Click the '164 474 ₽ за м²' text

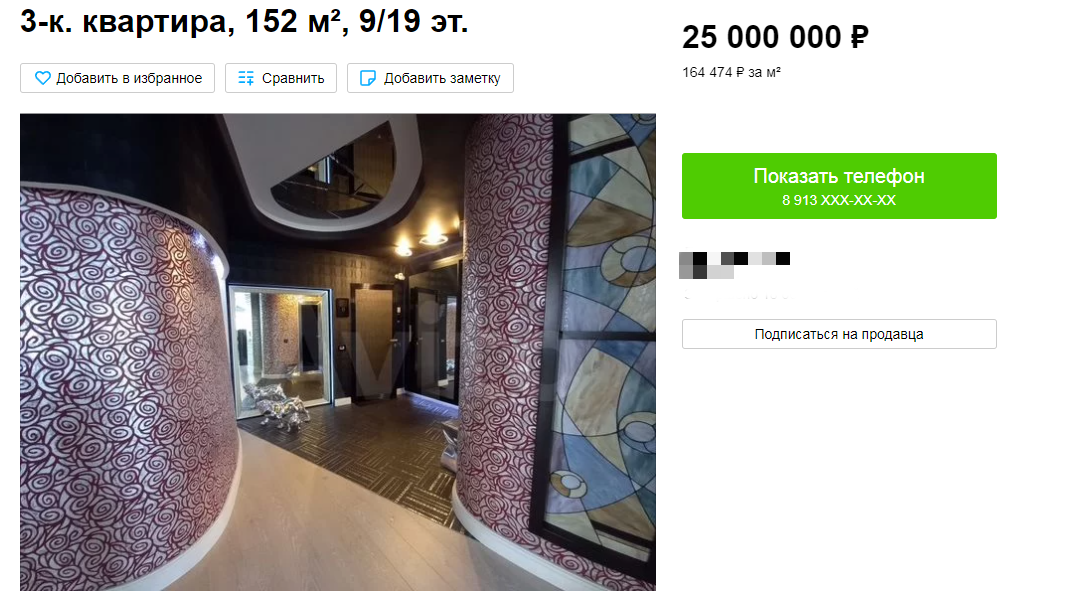(x=732, y=73)
